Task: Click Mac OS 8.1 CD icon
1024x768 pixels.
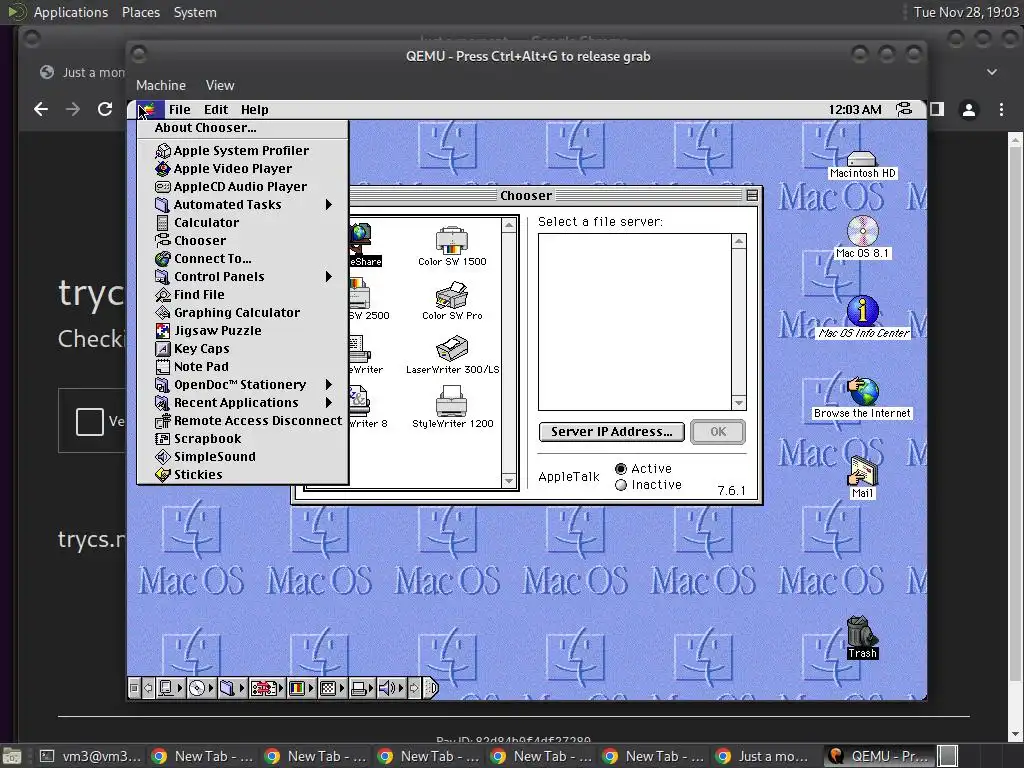Action: (x=862, y=237)
